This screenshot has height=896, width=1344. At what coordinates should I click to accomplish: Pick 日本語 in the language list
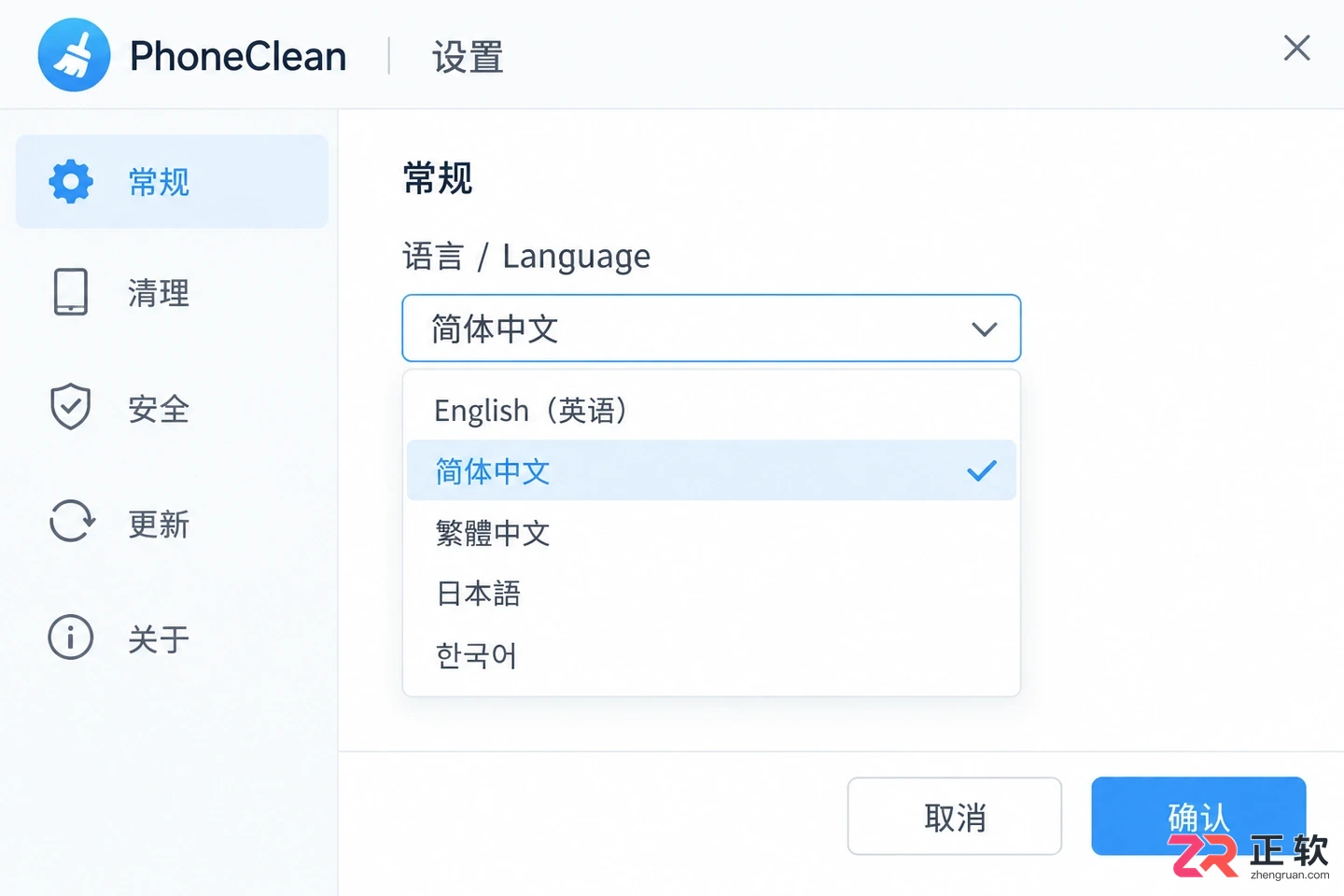(711, 593)
